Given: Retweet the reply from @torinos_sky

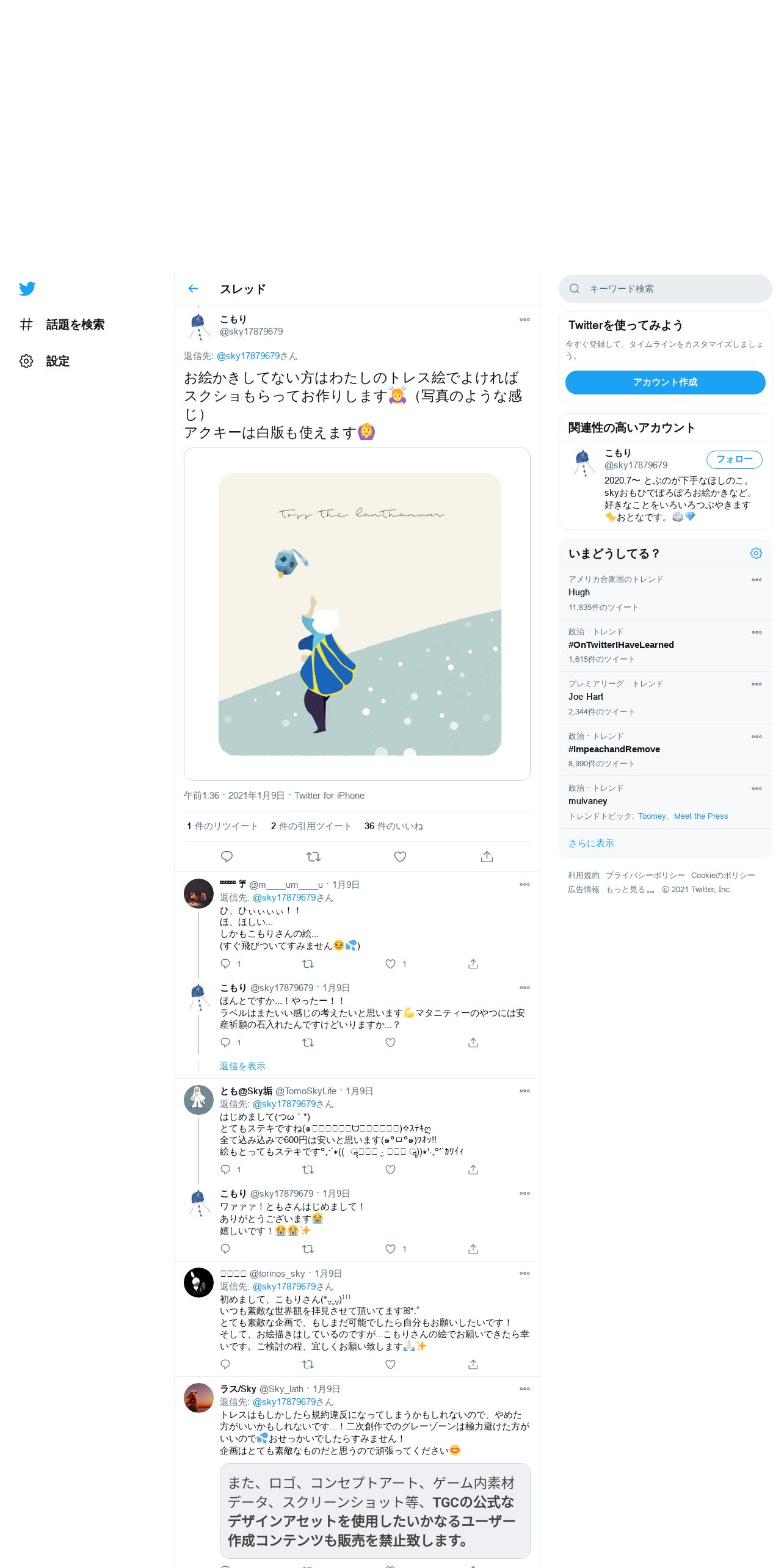Looking at the screenshot, I should [x=308, y=1364].
